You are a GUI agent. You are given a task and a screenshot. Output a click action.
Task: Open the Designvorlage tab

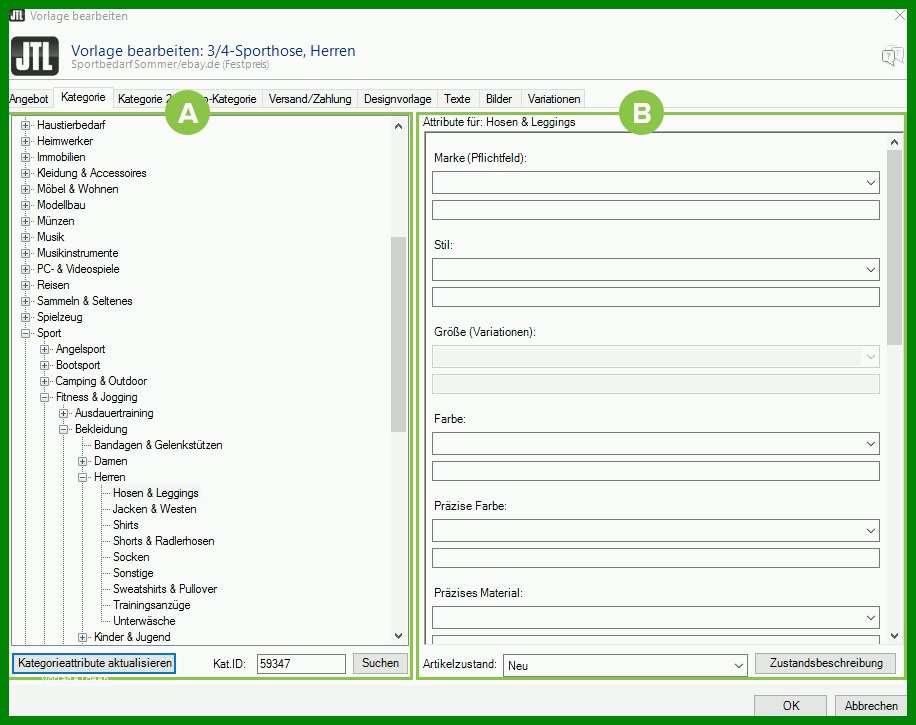click(x=397, y=99)
